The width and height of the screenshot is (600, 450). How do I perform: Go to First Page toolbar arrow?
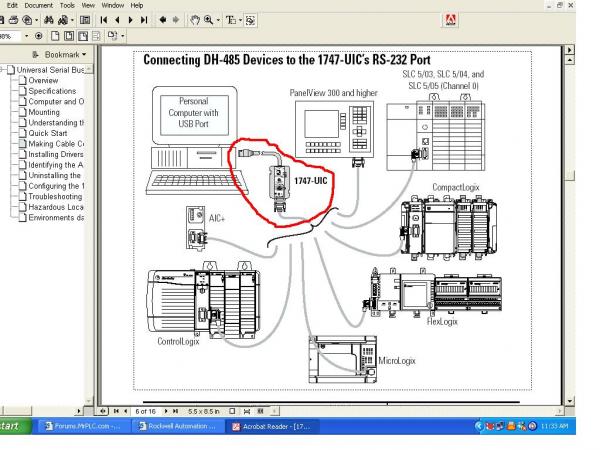pos(103,20)
